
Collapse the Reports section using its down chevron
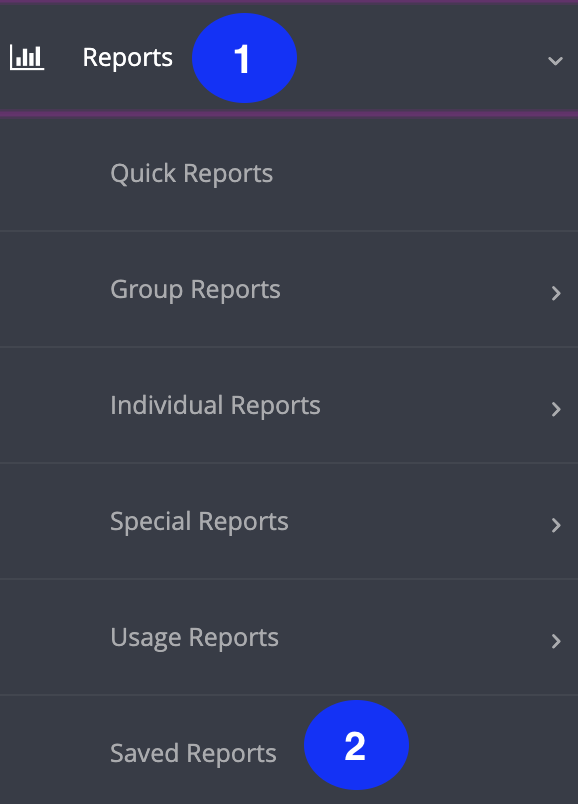555,61
